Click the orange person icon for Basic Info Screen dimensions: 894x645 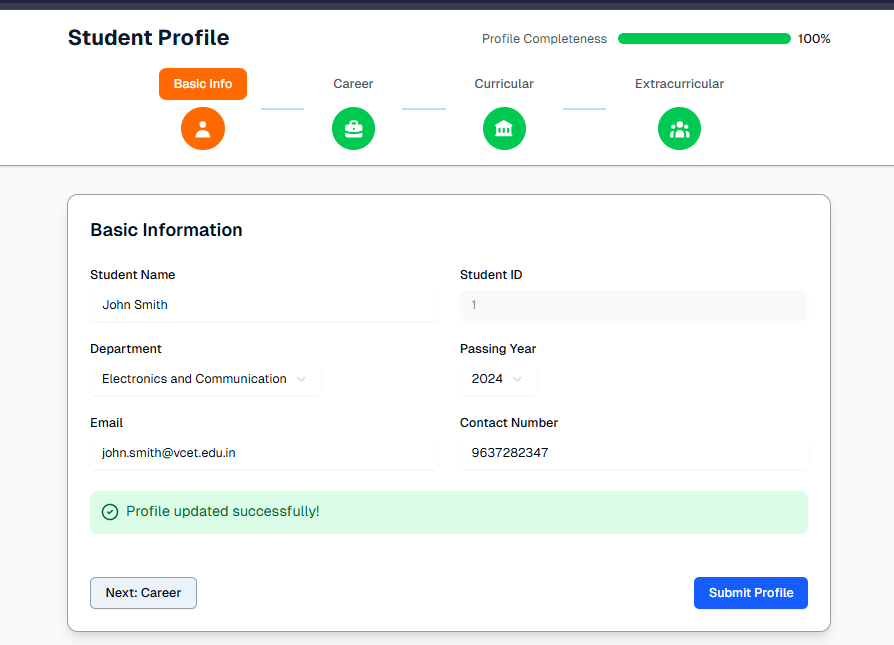click(203, 129)
